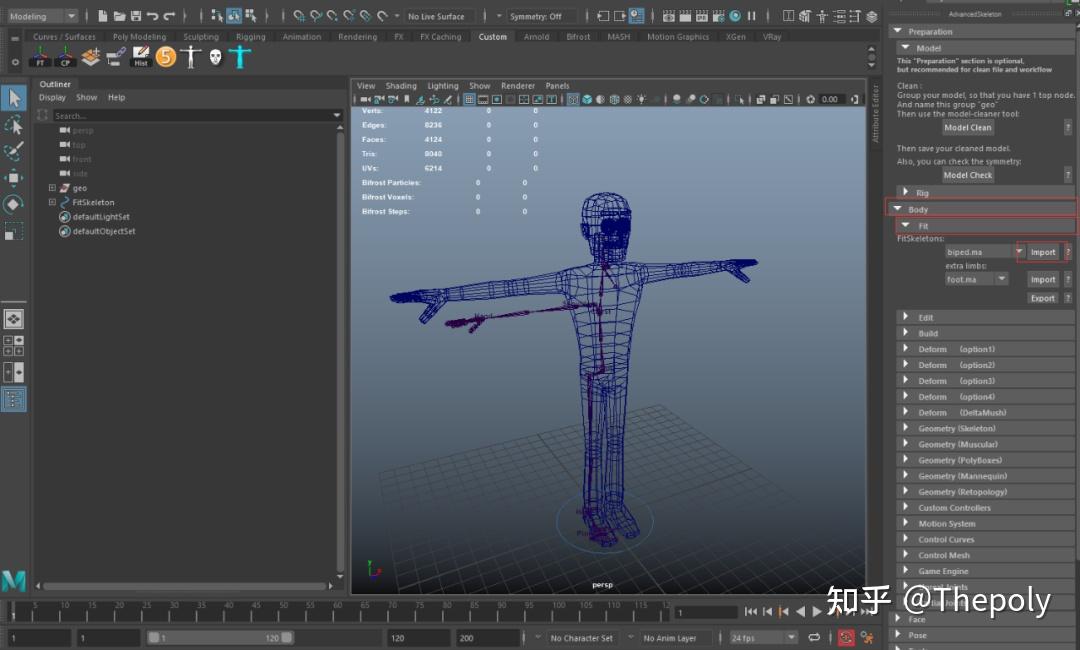The width and height of the screenshot is (1080, 650).
Task: Open the skull face shelf icon
Action: click(215, 58)
